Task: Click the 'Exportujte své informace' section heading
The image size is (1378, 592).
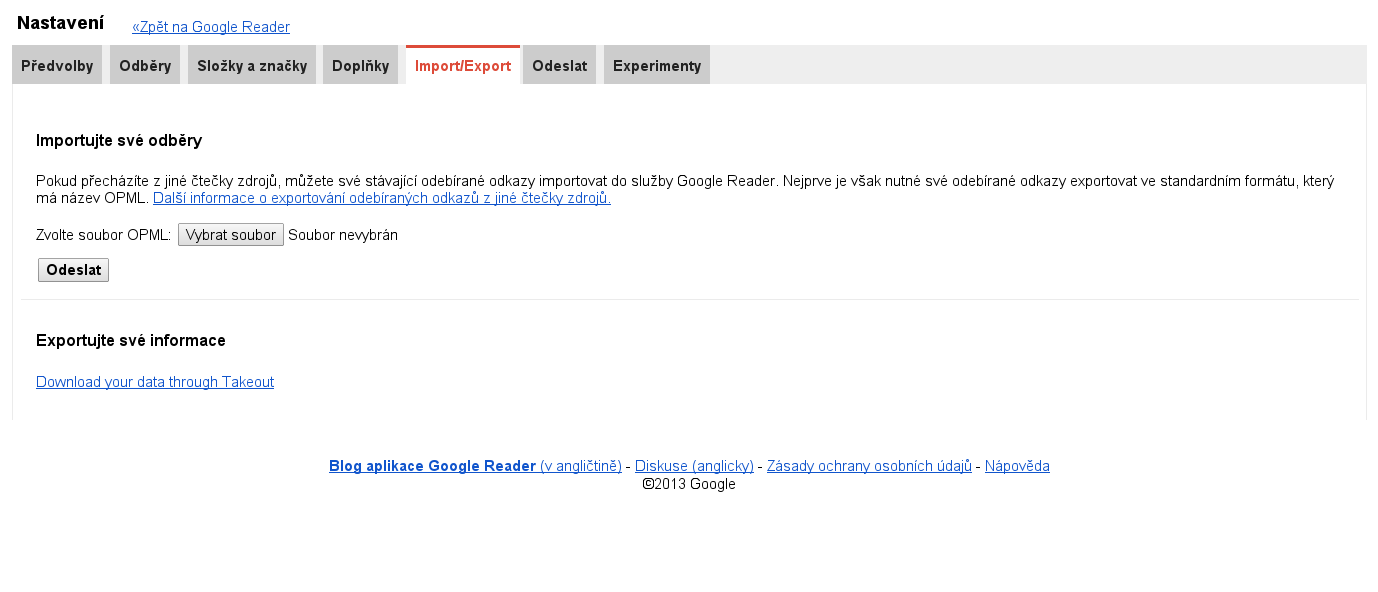Action: click(131, 341)
